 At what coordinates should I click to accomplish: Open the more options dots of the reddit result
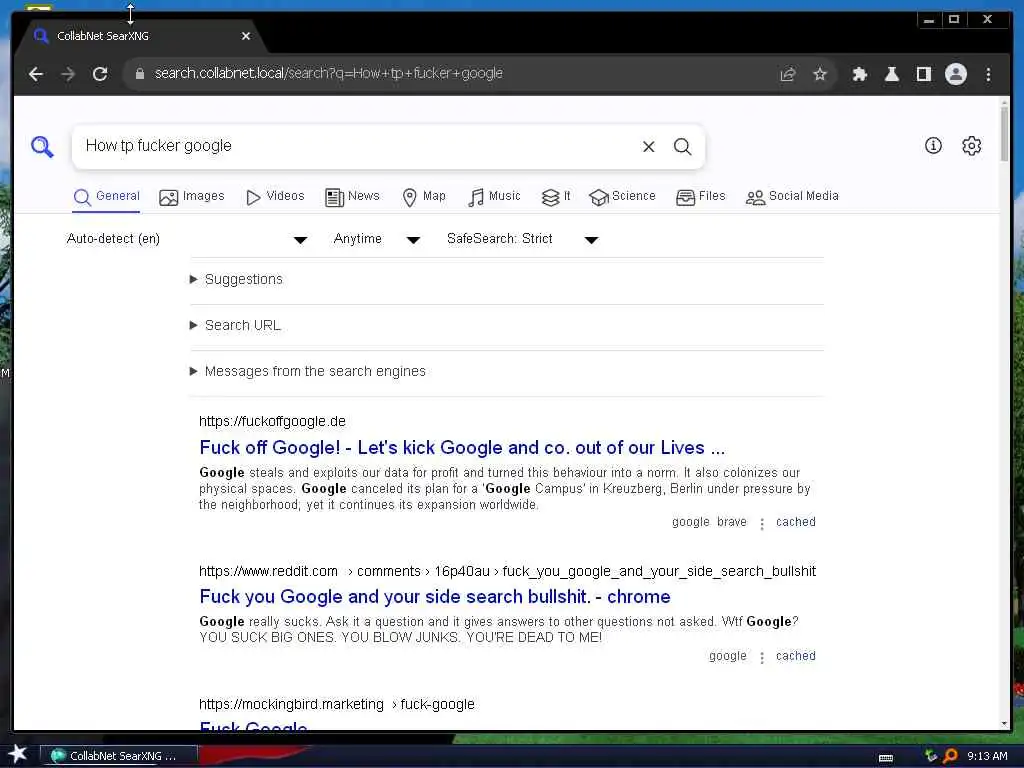[761, 657]
